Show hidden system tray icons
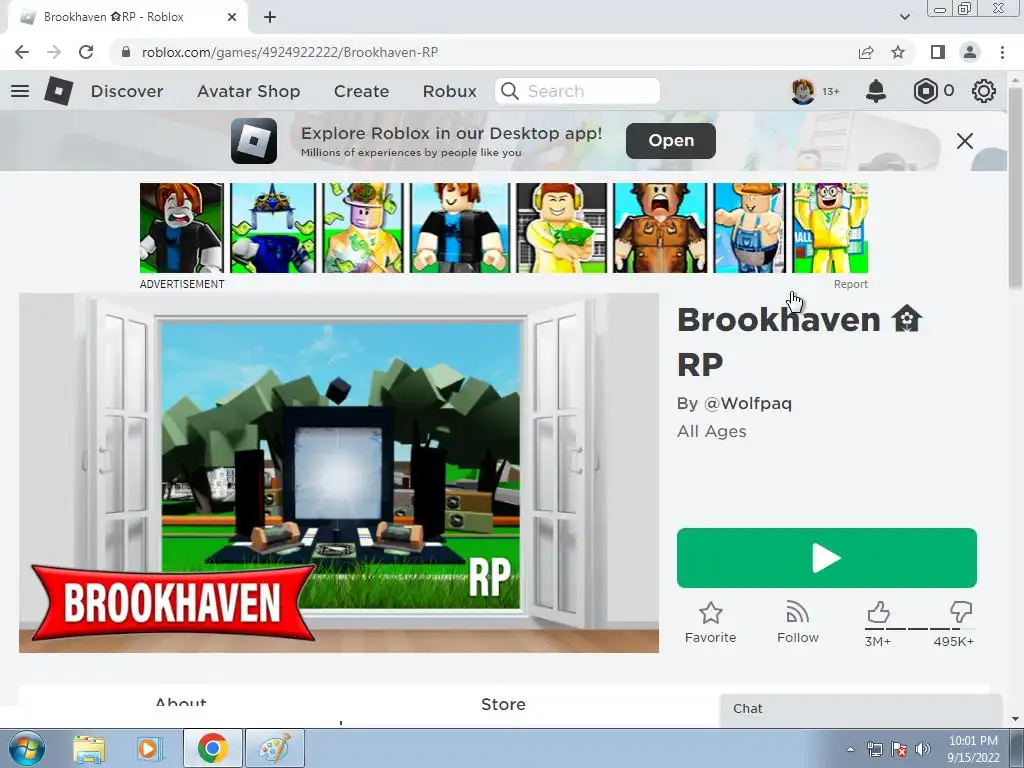 tap(850, 749)
